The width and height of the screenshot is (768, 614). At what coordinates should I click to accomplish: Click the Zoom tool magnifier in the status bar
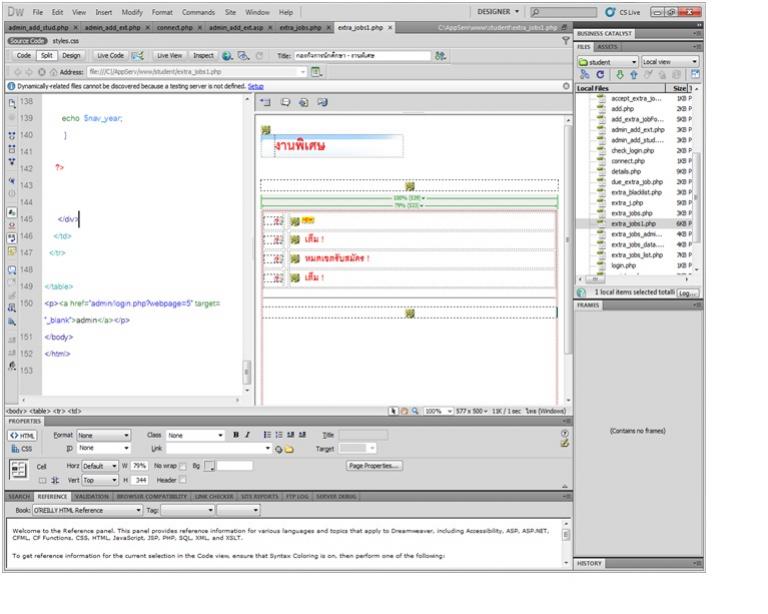(415, 411)
